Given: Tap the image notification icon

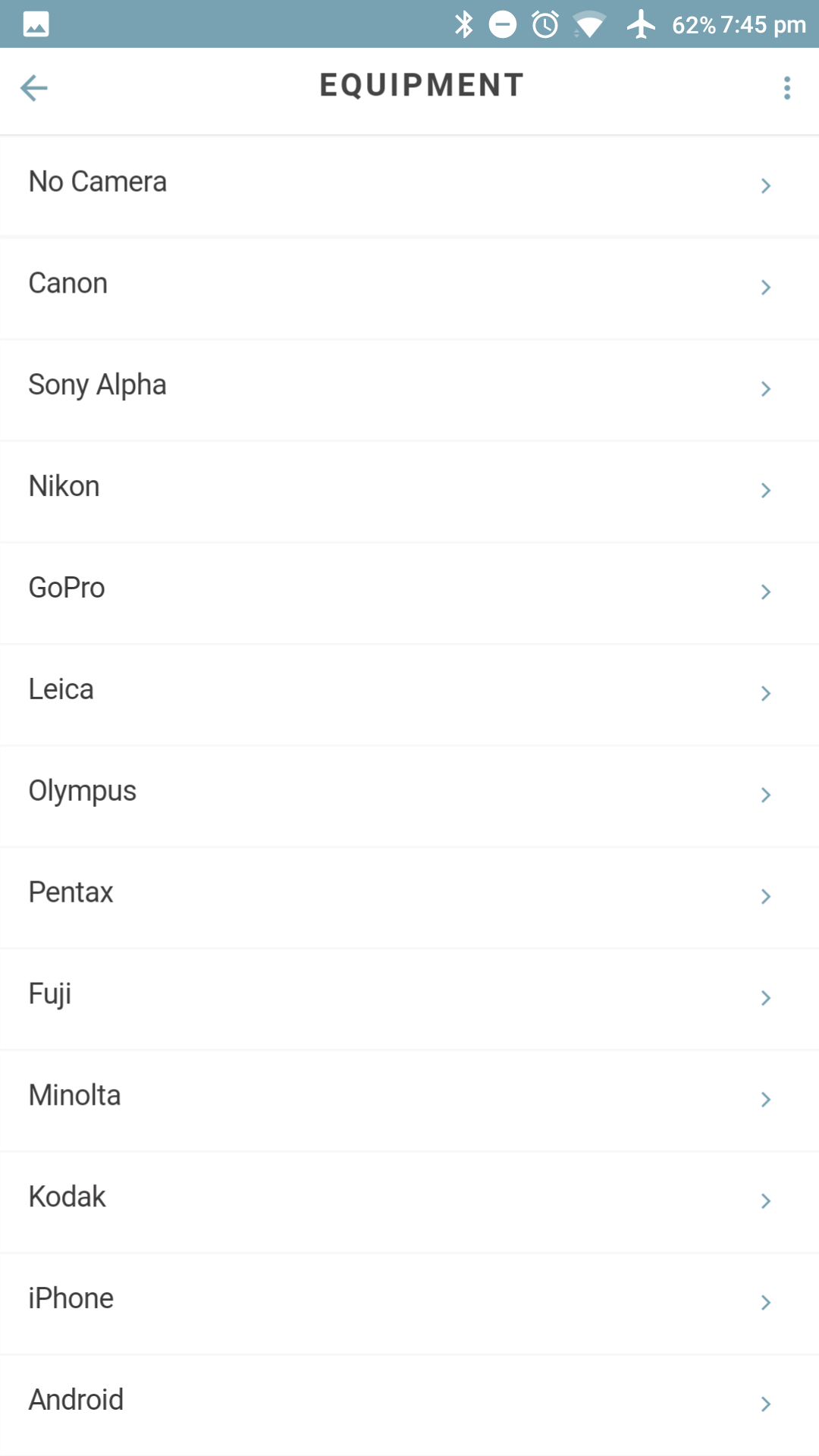Looking at the screenshot, I should (x=36, y=24).
